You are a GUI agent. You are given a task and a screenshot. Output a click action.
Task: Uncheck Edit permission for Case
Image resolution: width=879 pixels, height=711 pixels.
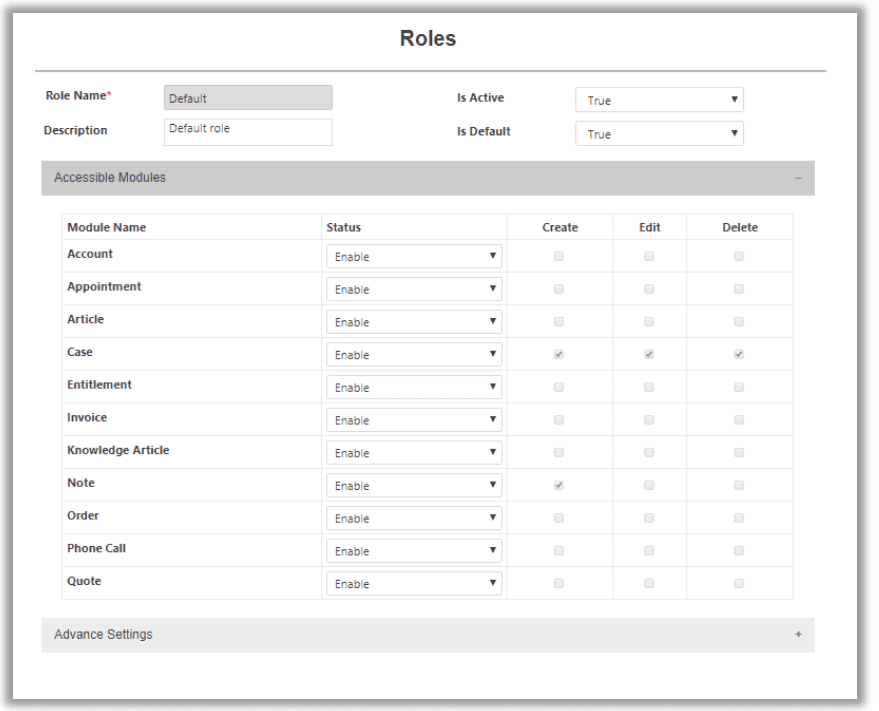point(649,354)
